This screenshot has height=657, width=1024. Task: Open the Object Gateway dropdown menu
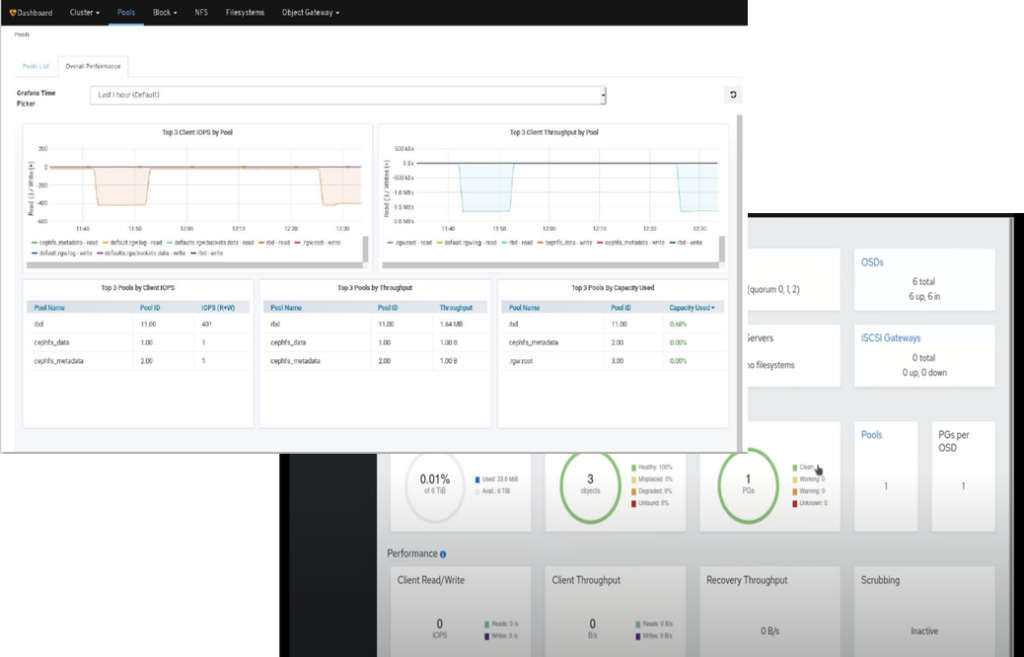pyautogui.click(x=310, y=13)
